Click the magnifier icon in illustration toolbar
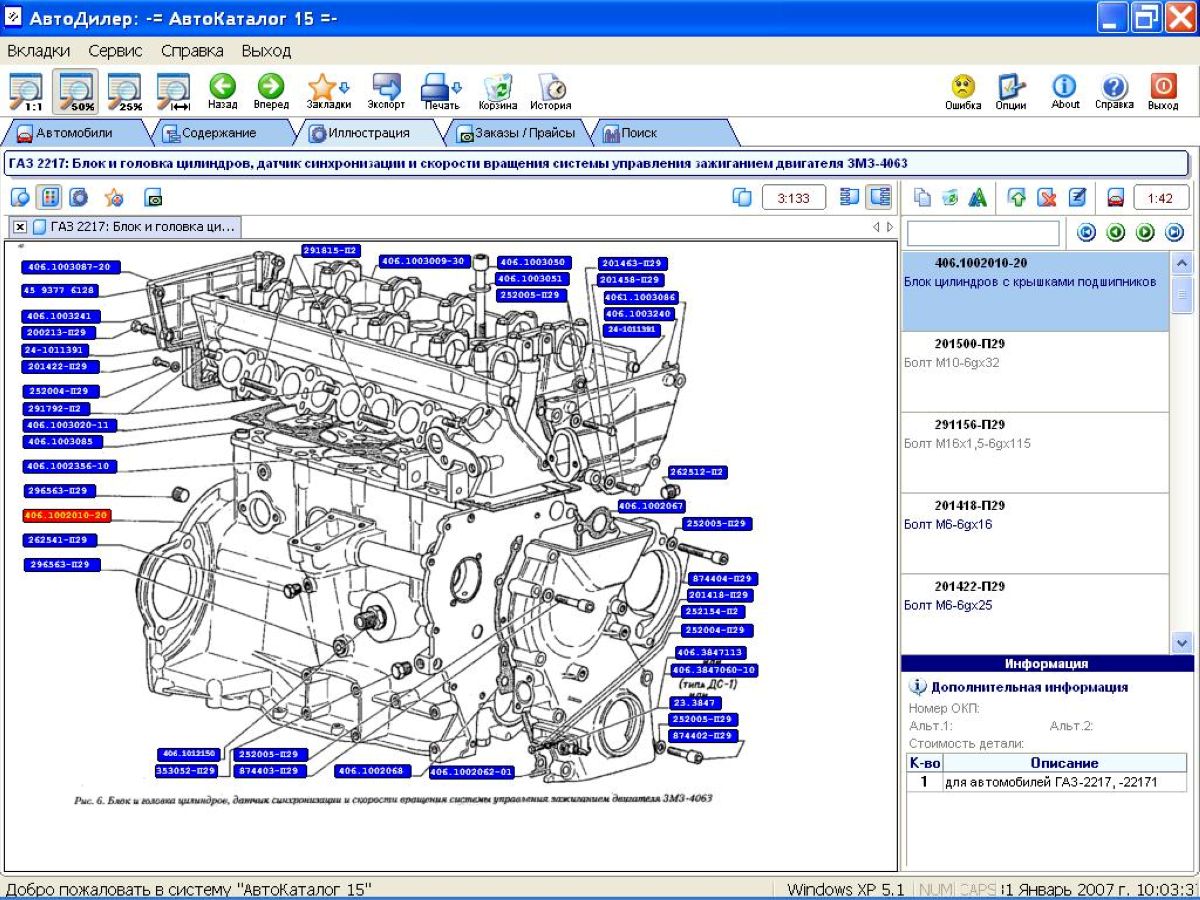This screenshot has height=900, width=1200. pos(20,198)
